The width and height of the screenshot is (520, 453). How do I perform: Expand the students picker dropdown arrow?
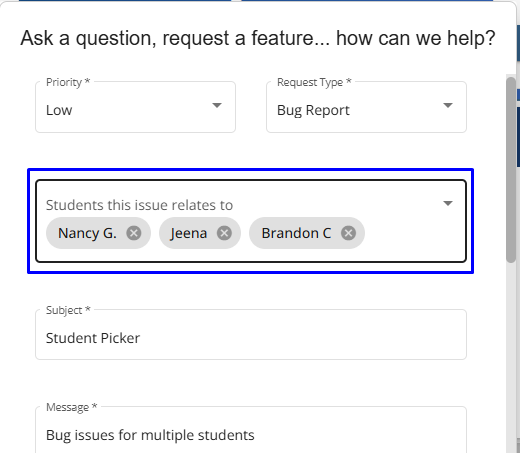coord(448,203)
